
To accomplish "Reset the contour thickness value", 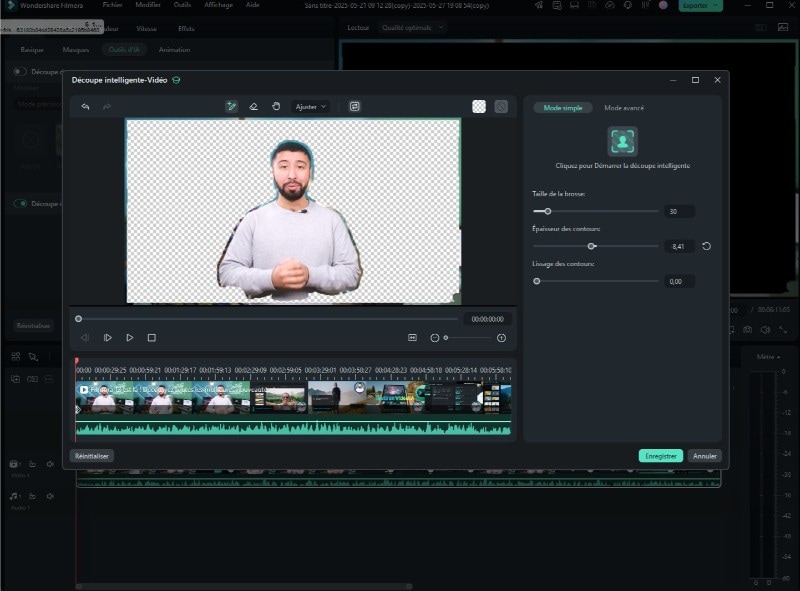I will 706,247.
